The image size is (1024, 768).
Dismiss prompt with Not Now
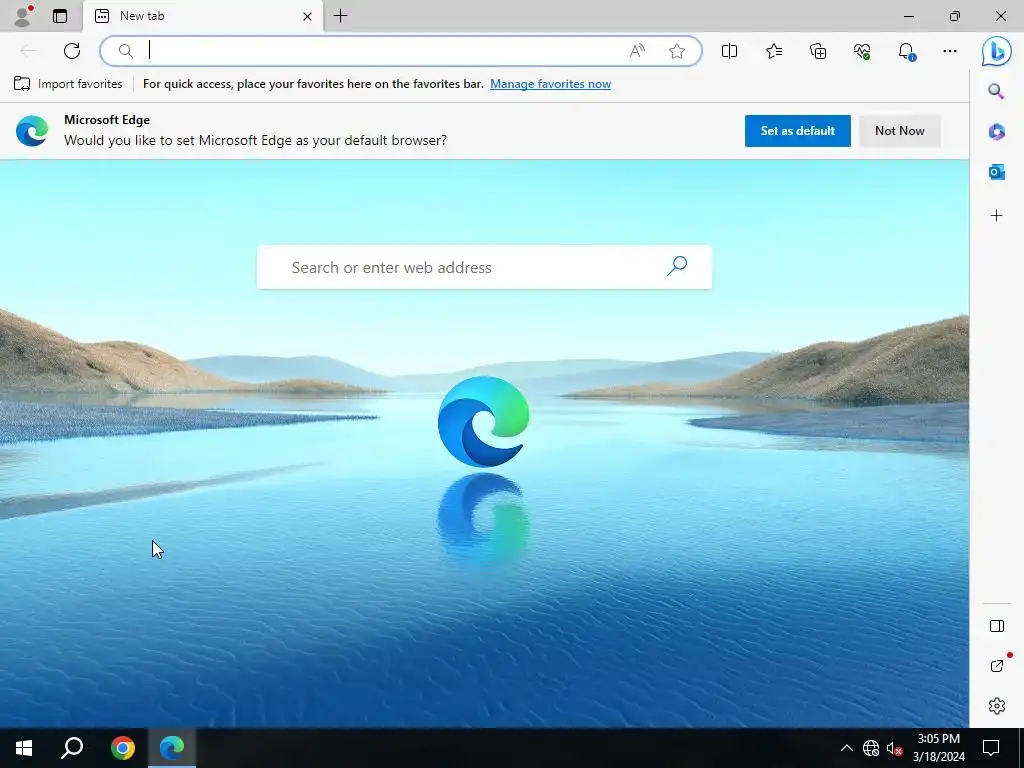coord(899,131)
